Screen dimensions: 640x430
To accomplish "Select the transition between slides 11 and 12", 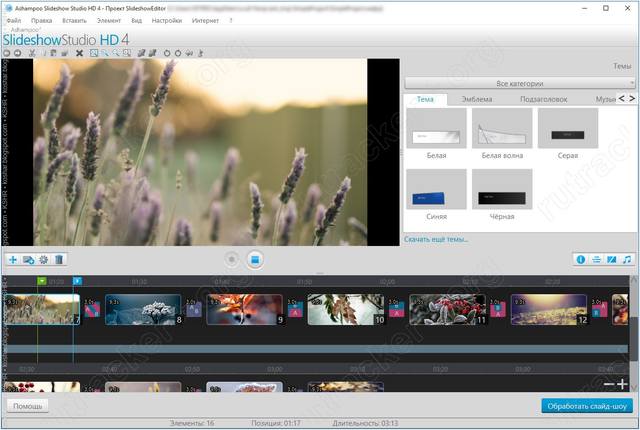I will coord(498,310).
